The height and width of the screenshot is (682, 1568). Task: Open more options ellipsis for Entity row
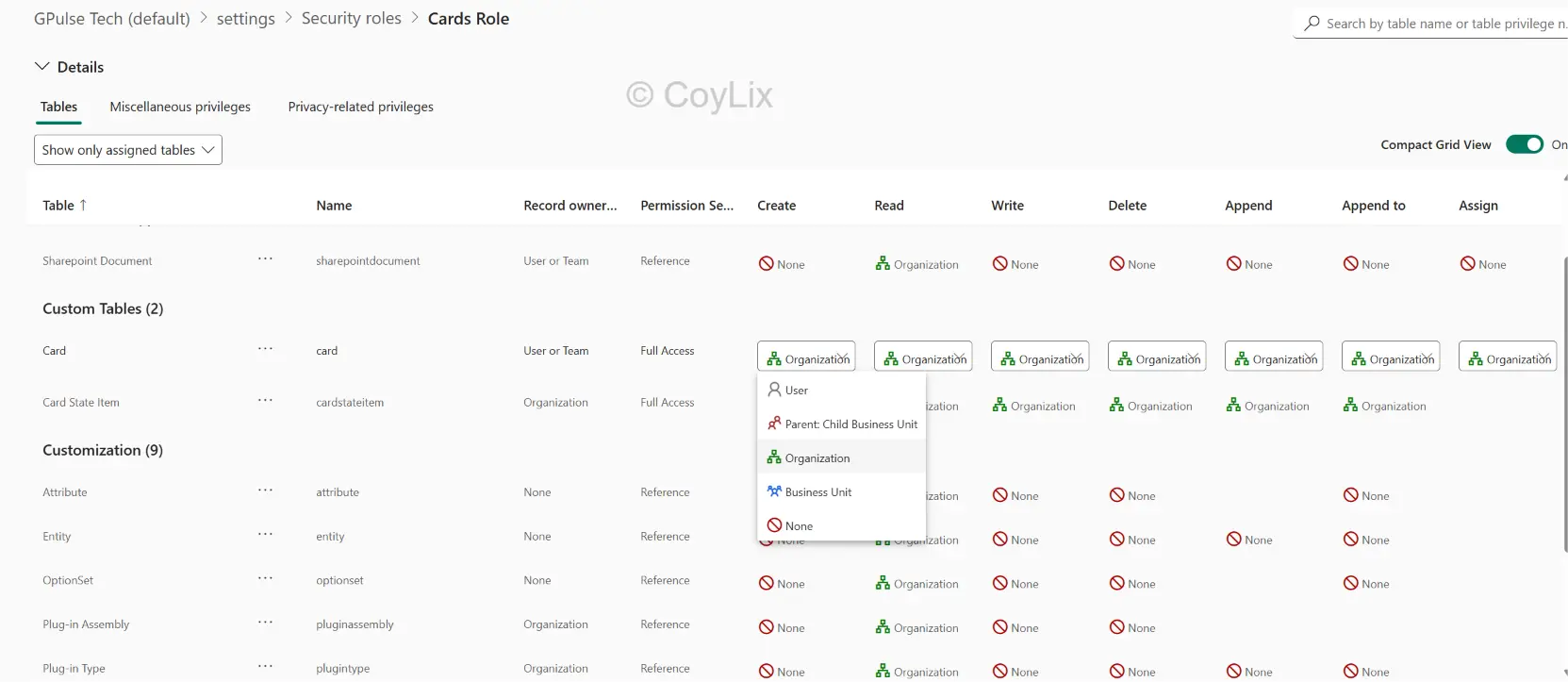pos(265,534)
